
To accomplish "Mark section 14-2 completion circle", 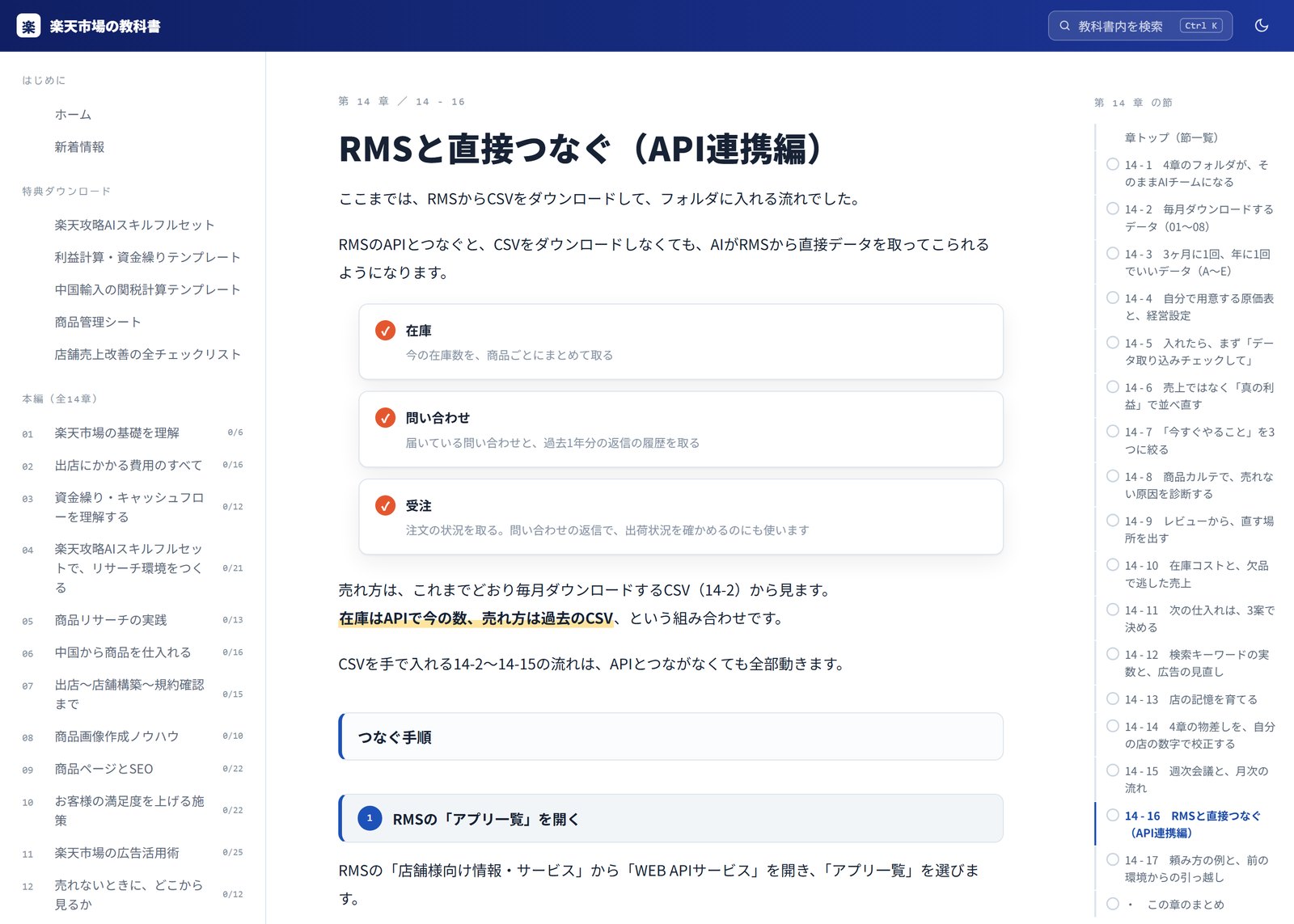I will point(1113,209).
